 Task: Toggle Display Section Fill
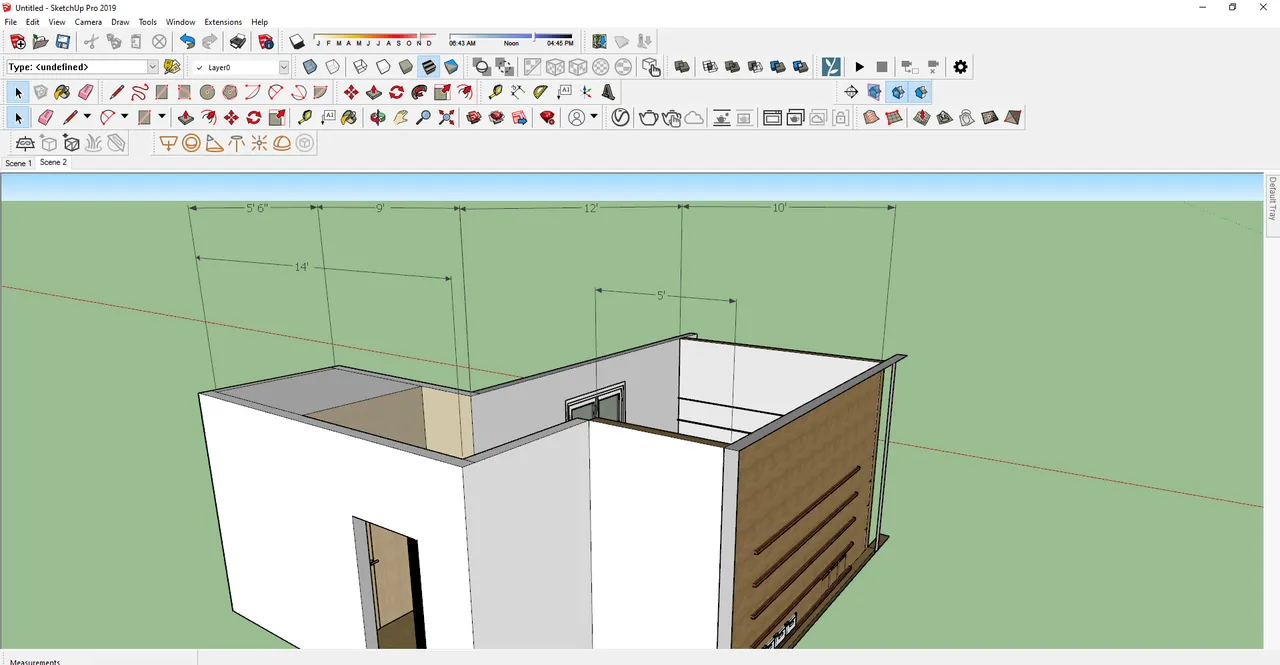pyautogui.click(x=921, y=92)
